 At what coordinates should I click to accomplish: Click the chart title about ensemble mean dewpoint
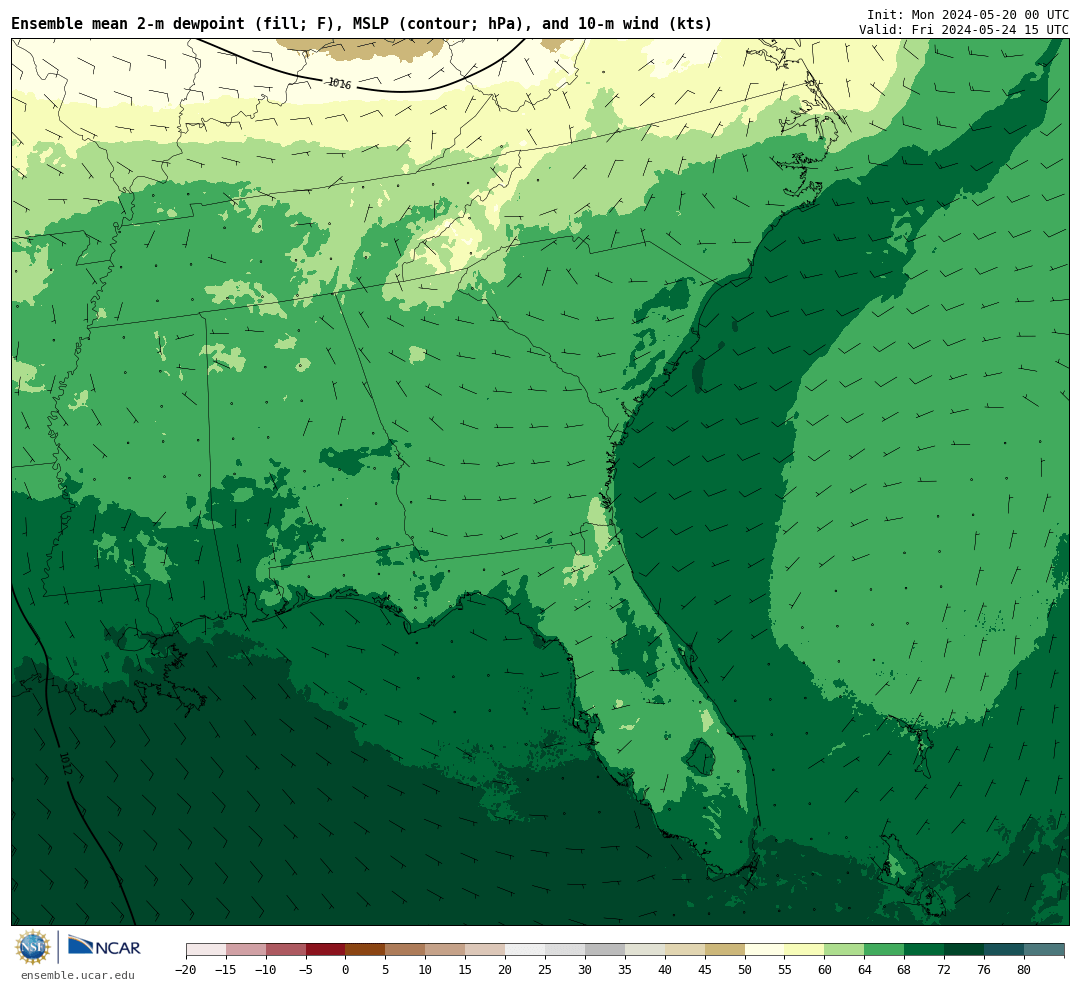pos(362,24)
